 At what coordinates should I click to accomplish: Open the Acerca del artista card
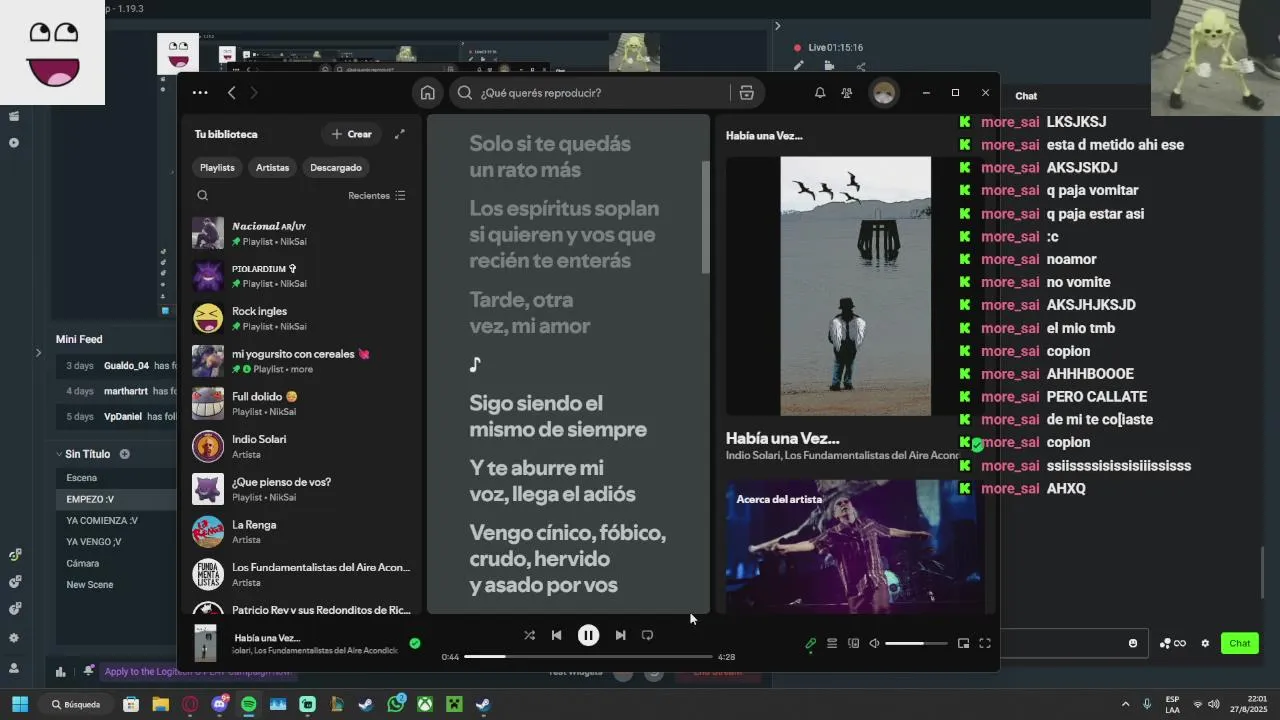(x=855, y=545)
